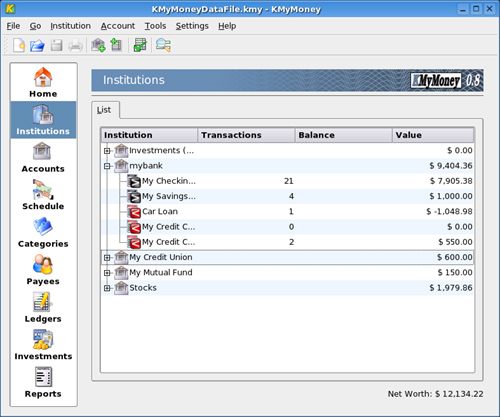This screenshot has height=417, width=500.
Task: Click the New institution toolbar icon
Action: [x=98, y=45]
